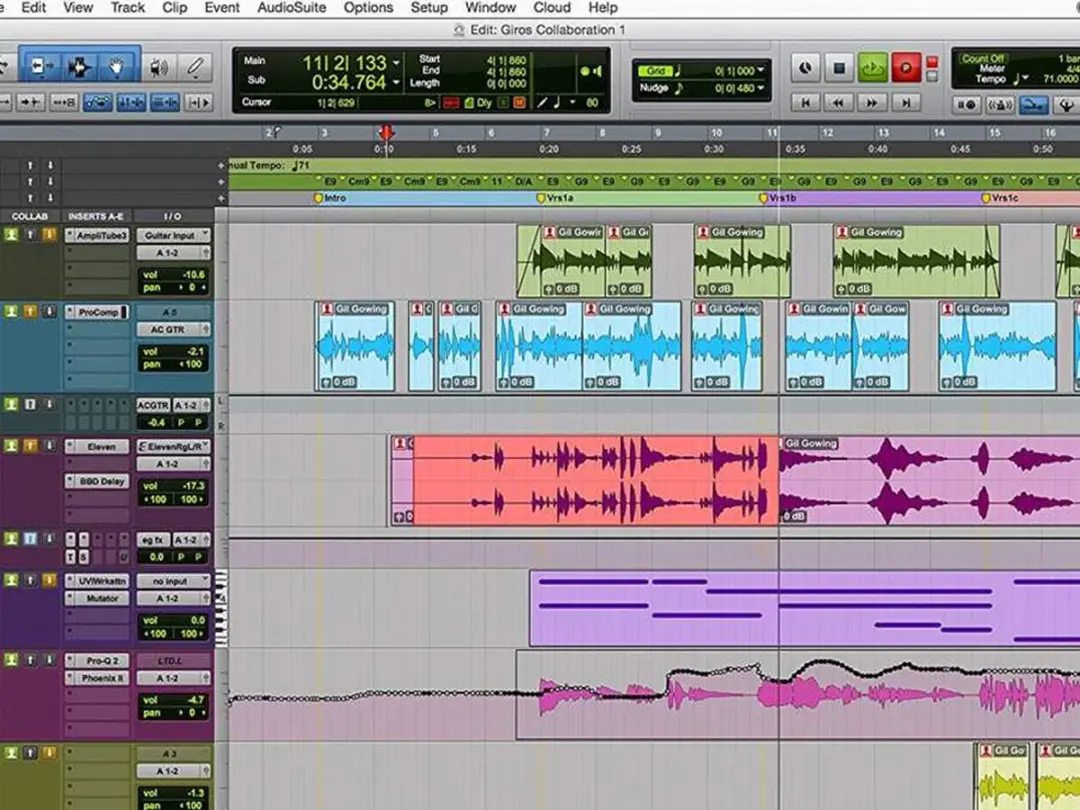Viewport: 1080px width, 810px height.
Task: Open the AmpliTube3 insert plugin
Action: pyautogui.click(x=97, y=236)
